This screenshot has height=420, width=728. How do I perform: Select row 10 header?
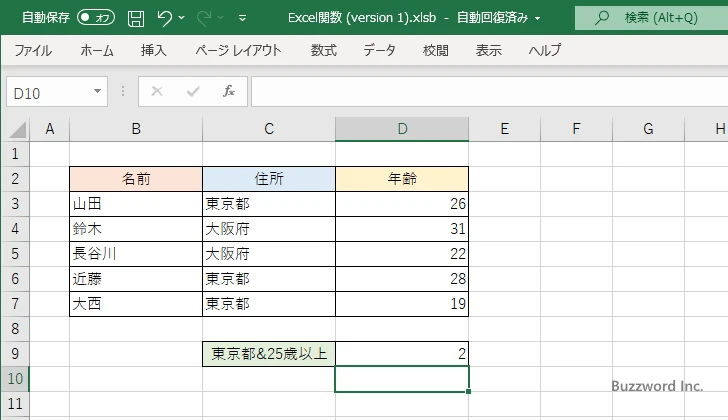(x=15, y=379)
